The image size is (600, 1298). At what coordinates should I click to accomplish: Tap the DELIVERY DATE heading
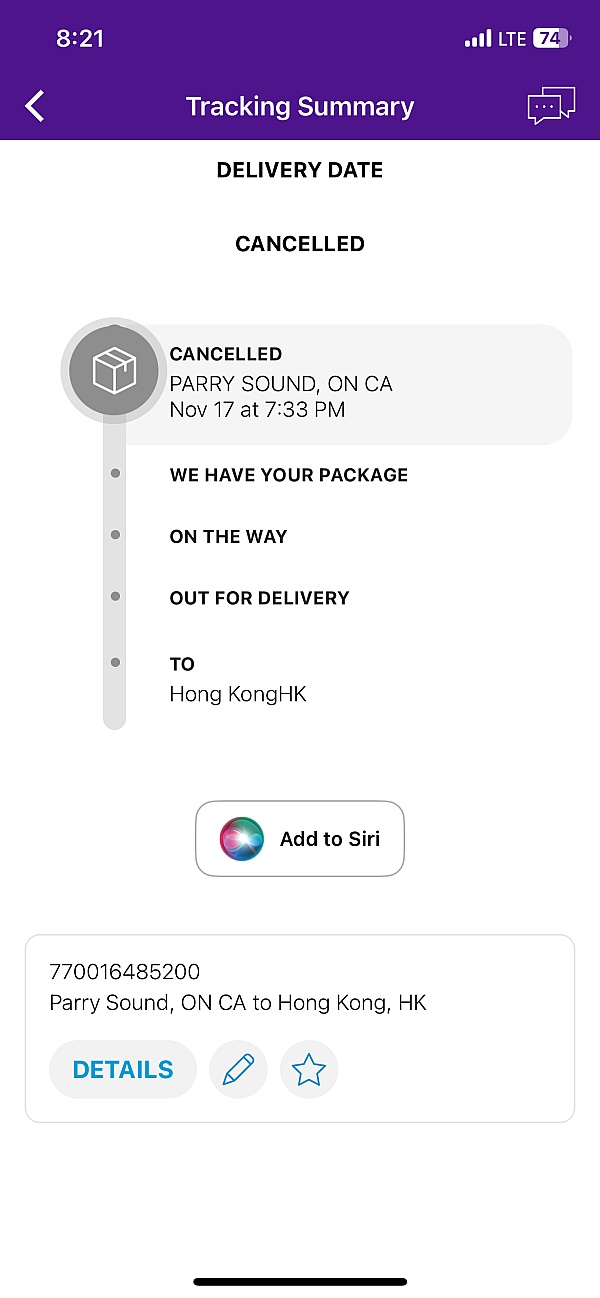pos(300,170)
